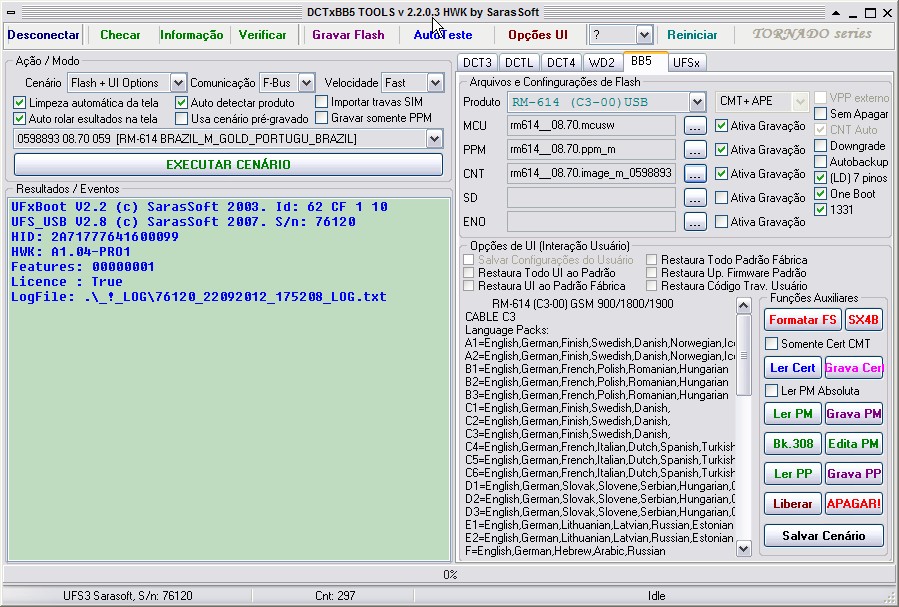The height and width of the screenshot is (607, 899).
Task: Open the Cenário combo box
Action: pyautogui.click(x=178, y=83)
